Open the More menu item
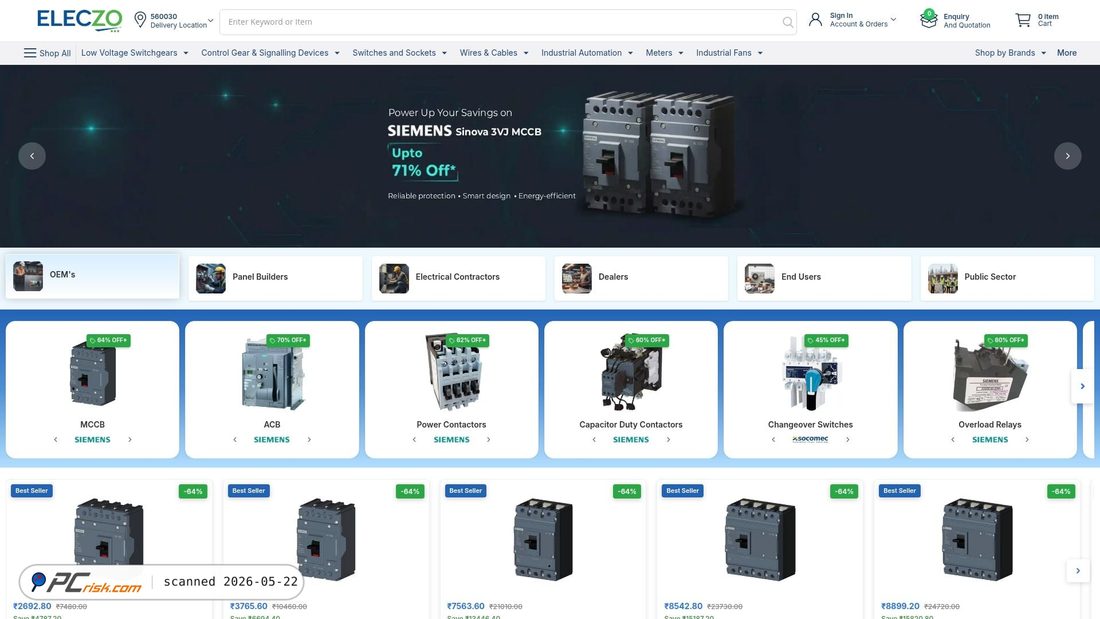The width and height of the screenshot is (1100, 619). [x=1066, y=53]
